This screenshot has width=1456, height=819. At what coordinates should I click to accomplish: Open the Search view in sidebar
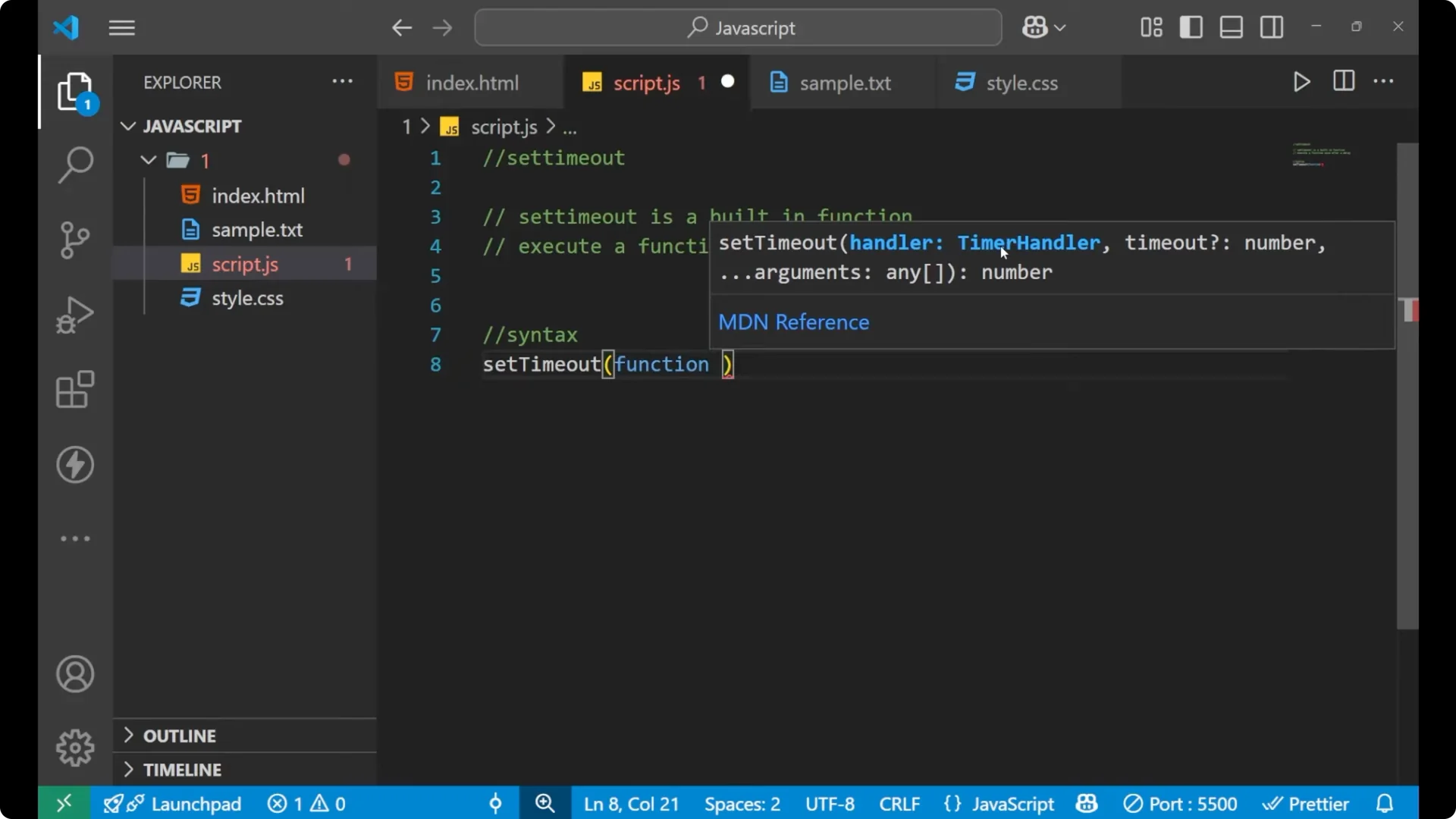coord(74,164)
